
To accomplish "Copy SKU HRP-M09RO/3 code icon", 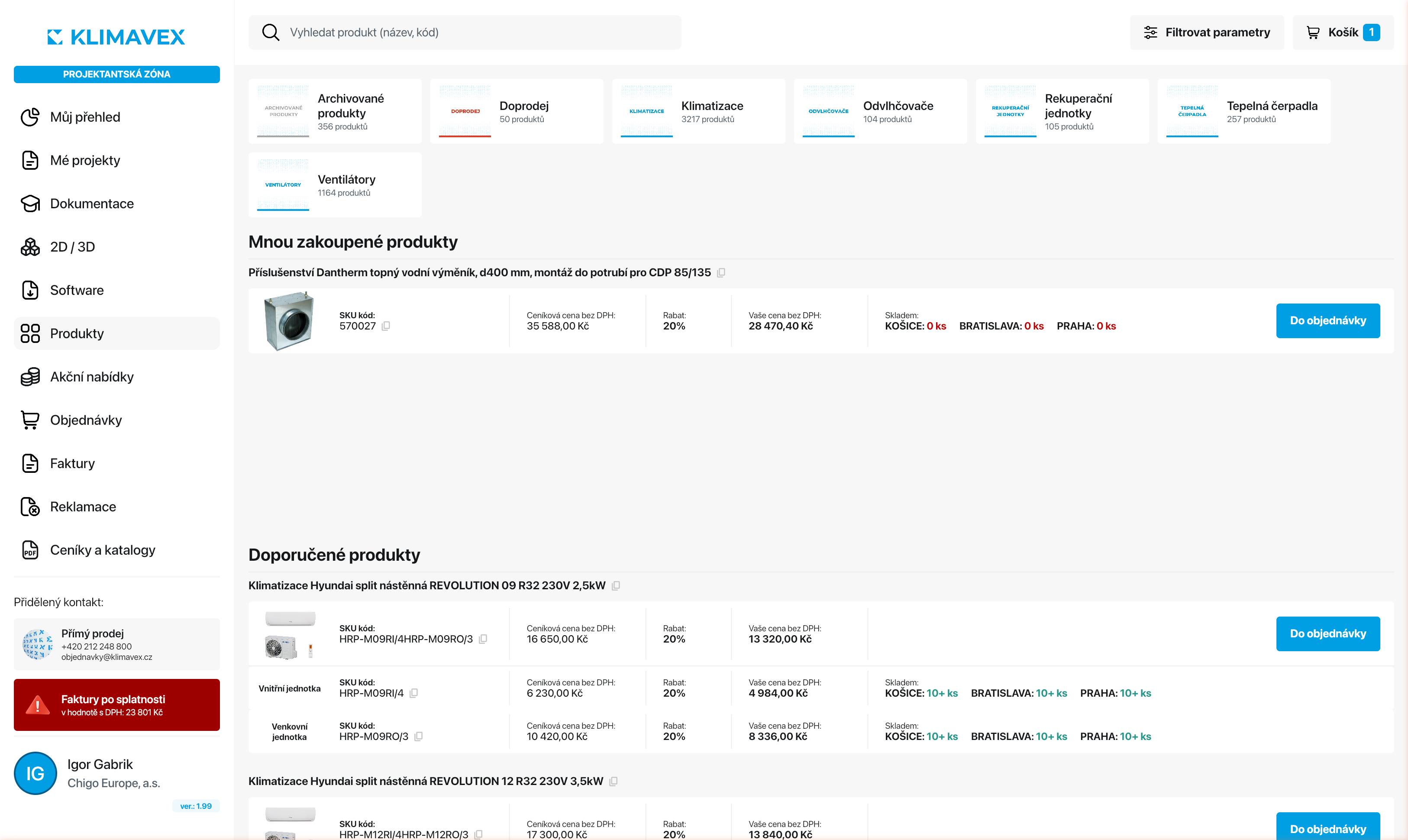I will [418, 737].
